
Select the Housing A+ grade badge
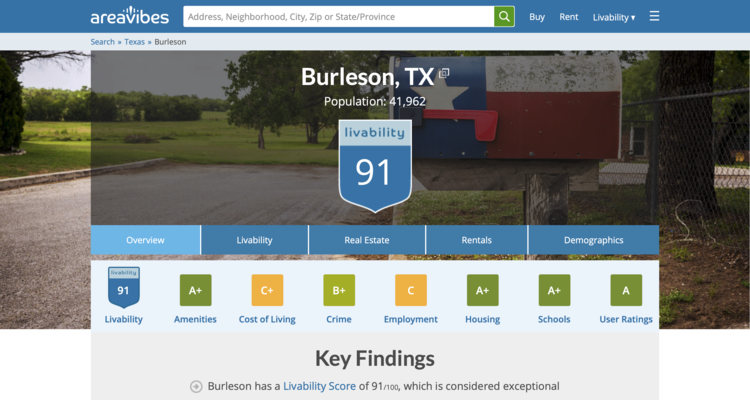[482, 290]
